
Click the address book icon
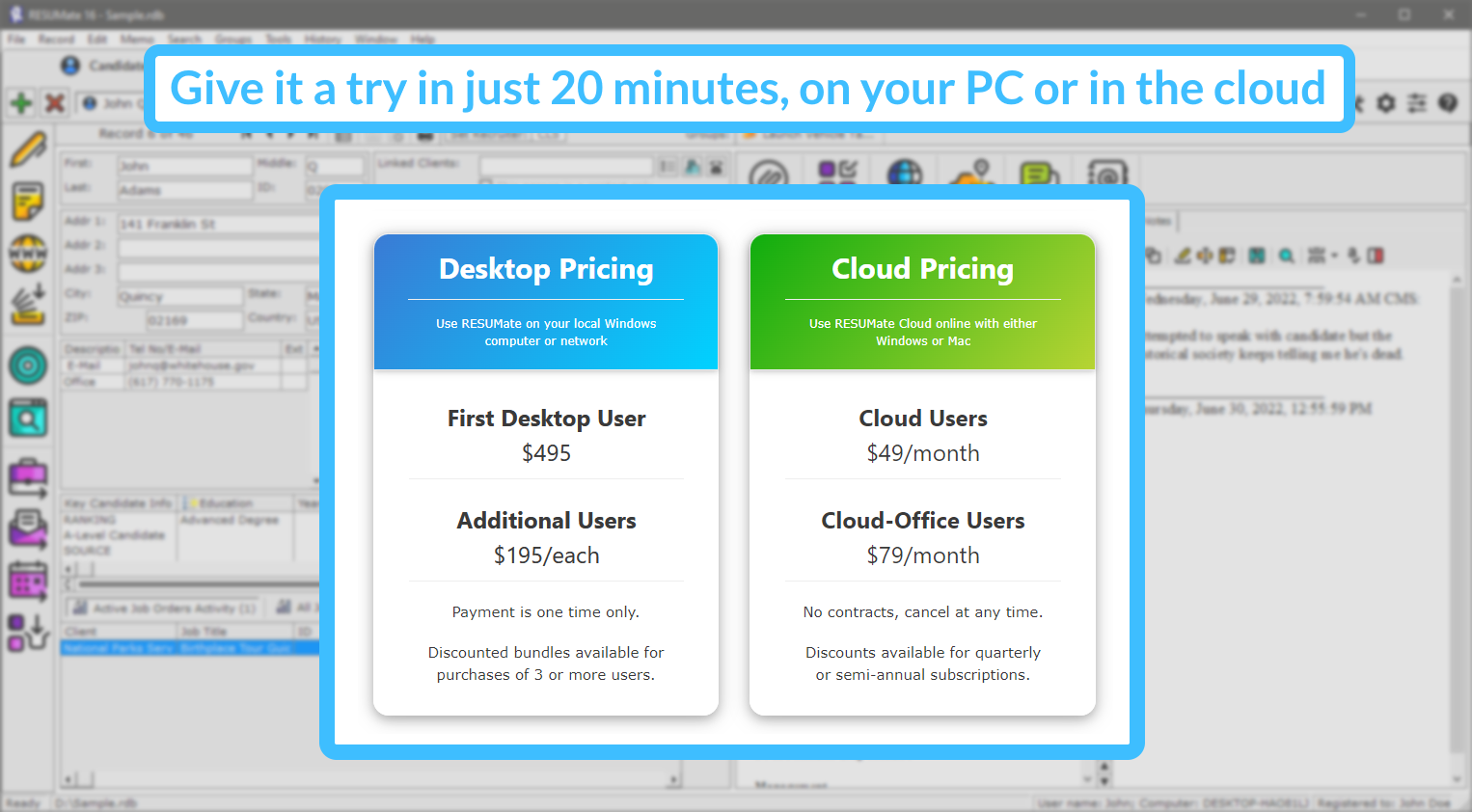[x=1107, y=174]
